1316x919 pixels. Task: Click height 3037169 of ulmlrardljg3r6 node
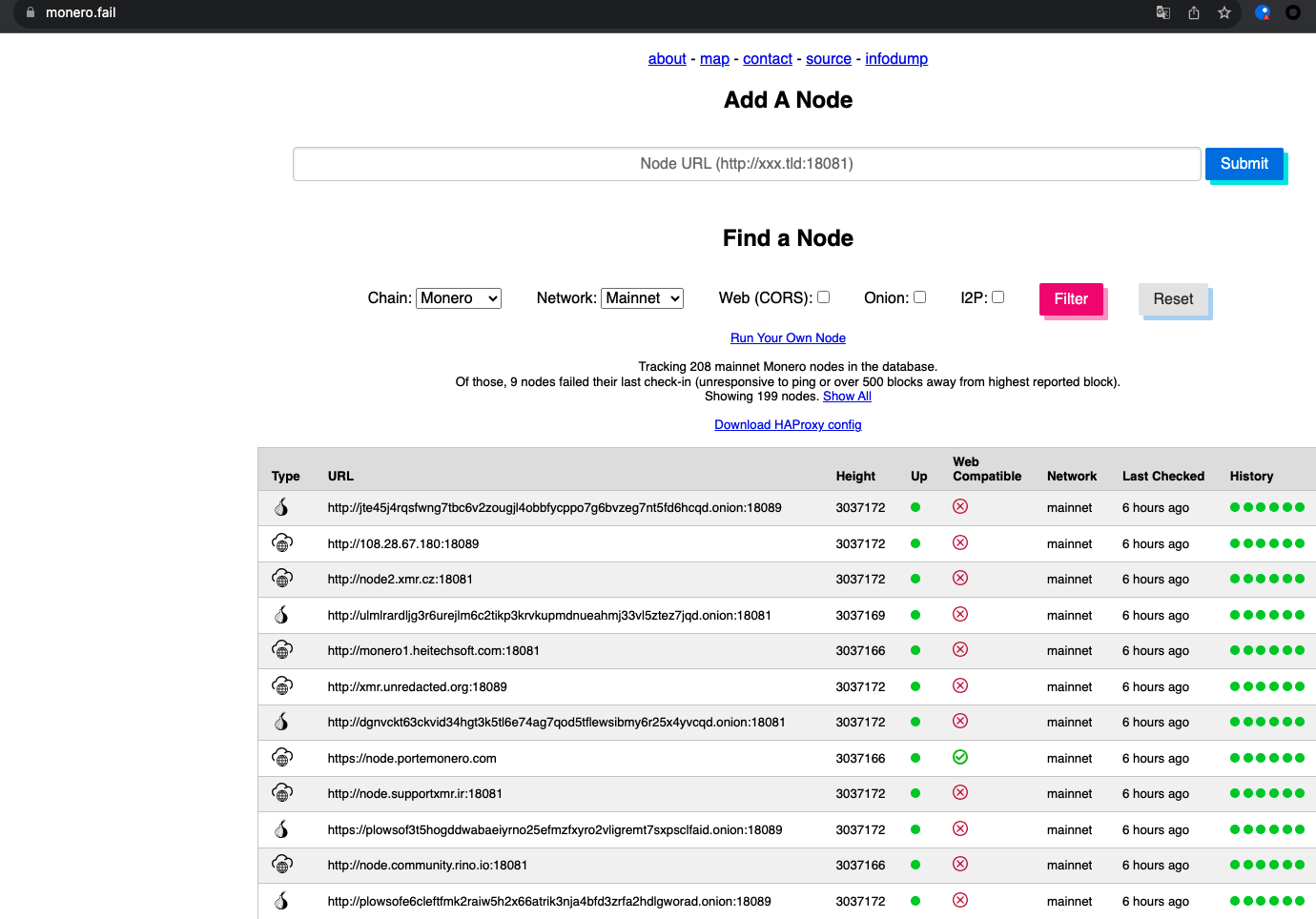[861, 616]
